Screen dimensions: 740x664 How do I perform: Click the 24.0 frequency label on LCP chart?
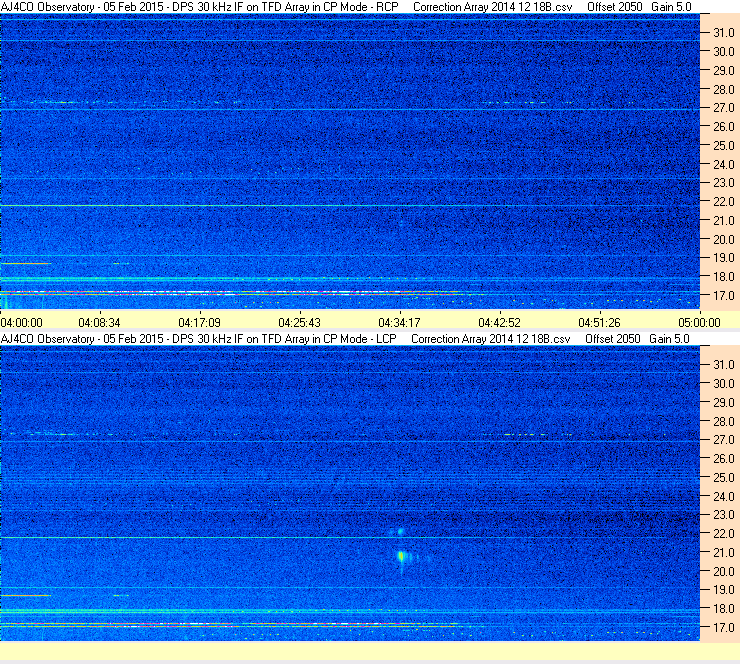pyautogui.click(x=723, y=496)
